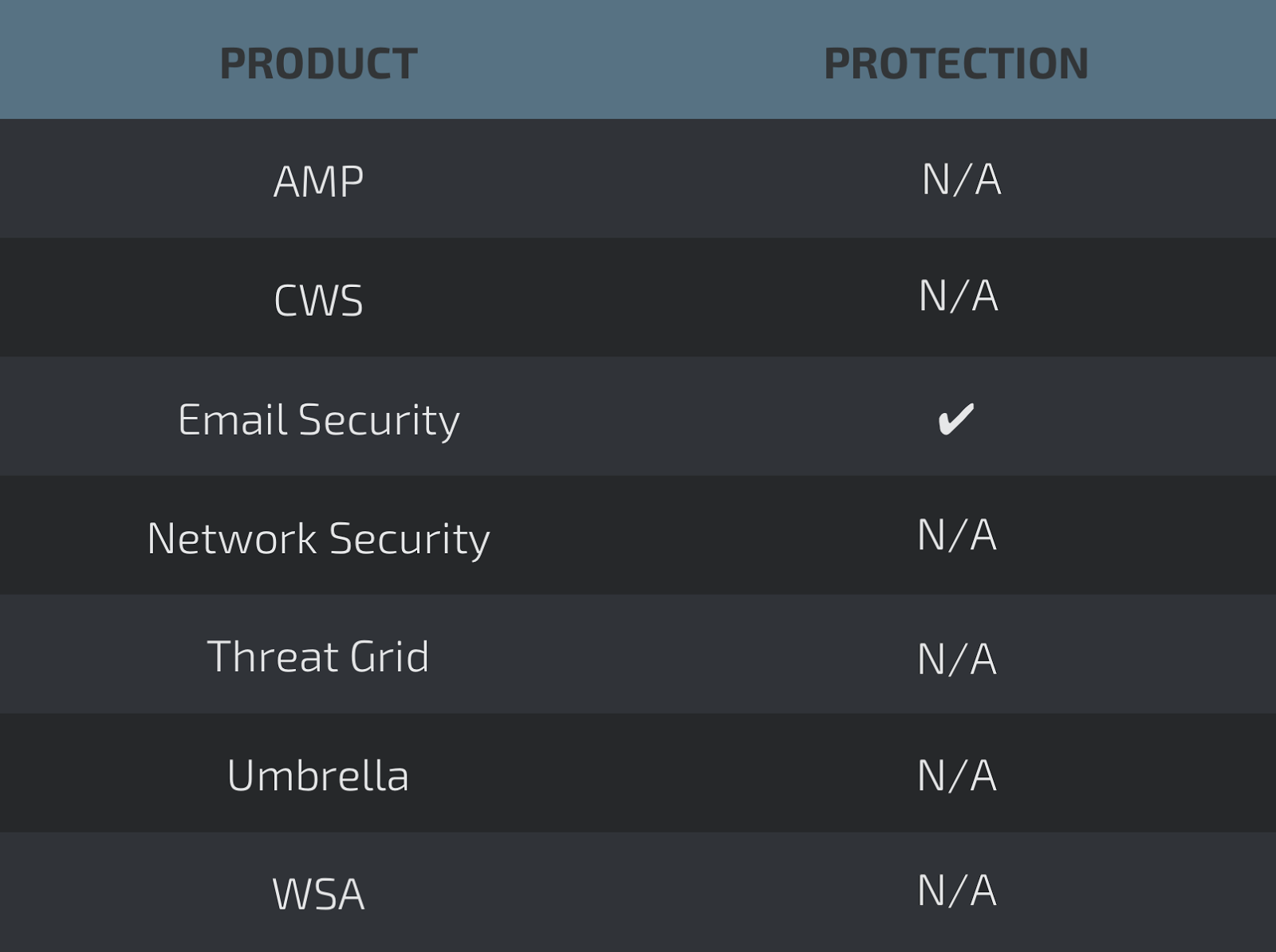Click the word Network in Network Security

point(231,538)
